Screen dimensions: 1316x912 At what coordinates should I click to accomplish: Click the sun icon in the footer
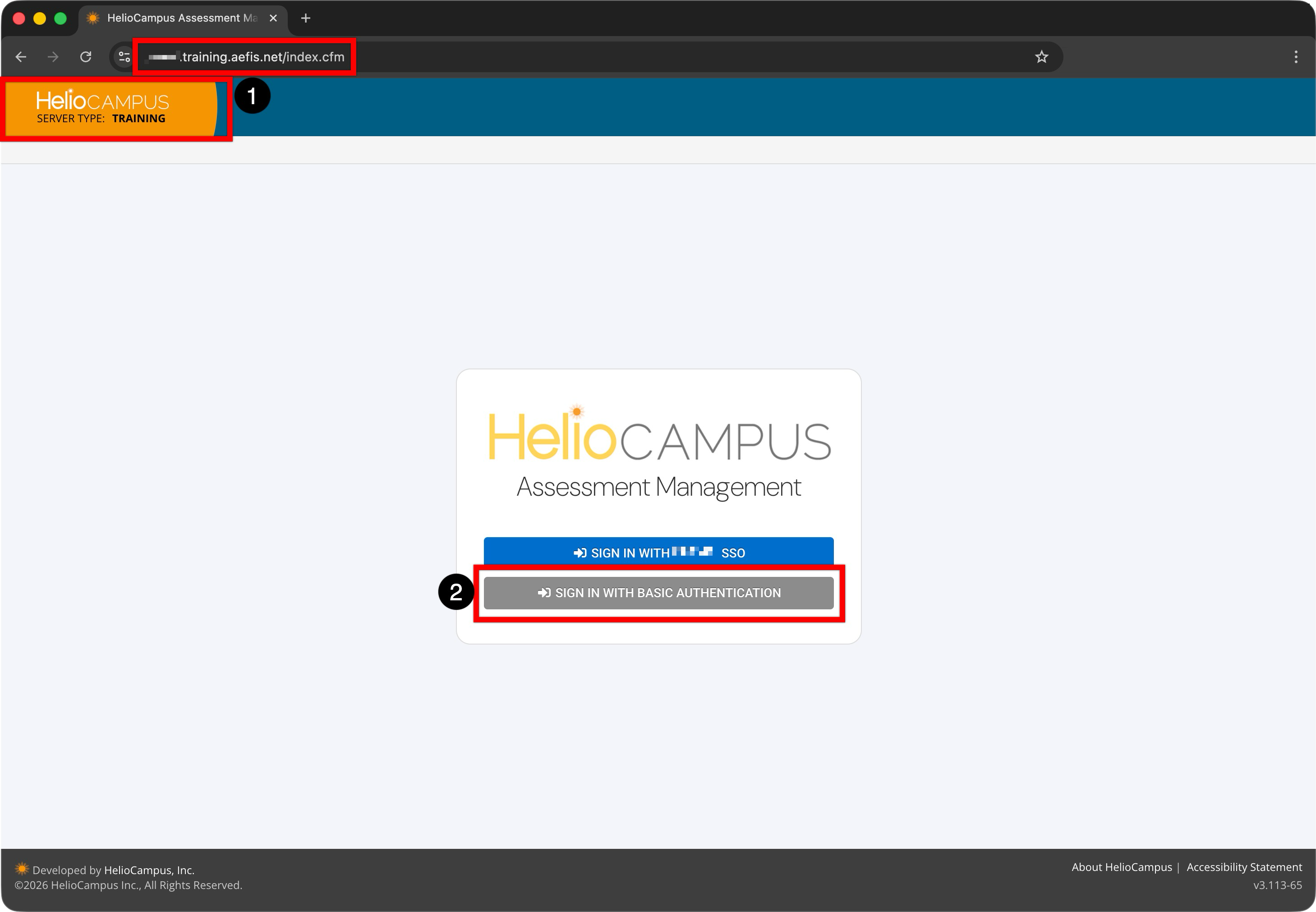(x=22, y=869)
